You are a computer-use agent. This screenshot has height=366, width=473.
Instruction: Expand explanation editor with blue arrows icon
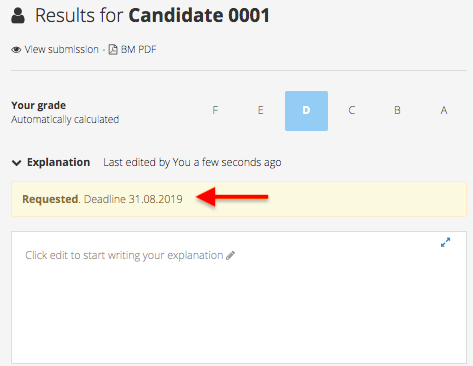tap(445, 242)
